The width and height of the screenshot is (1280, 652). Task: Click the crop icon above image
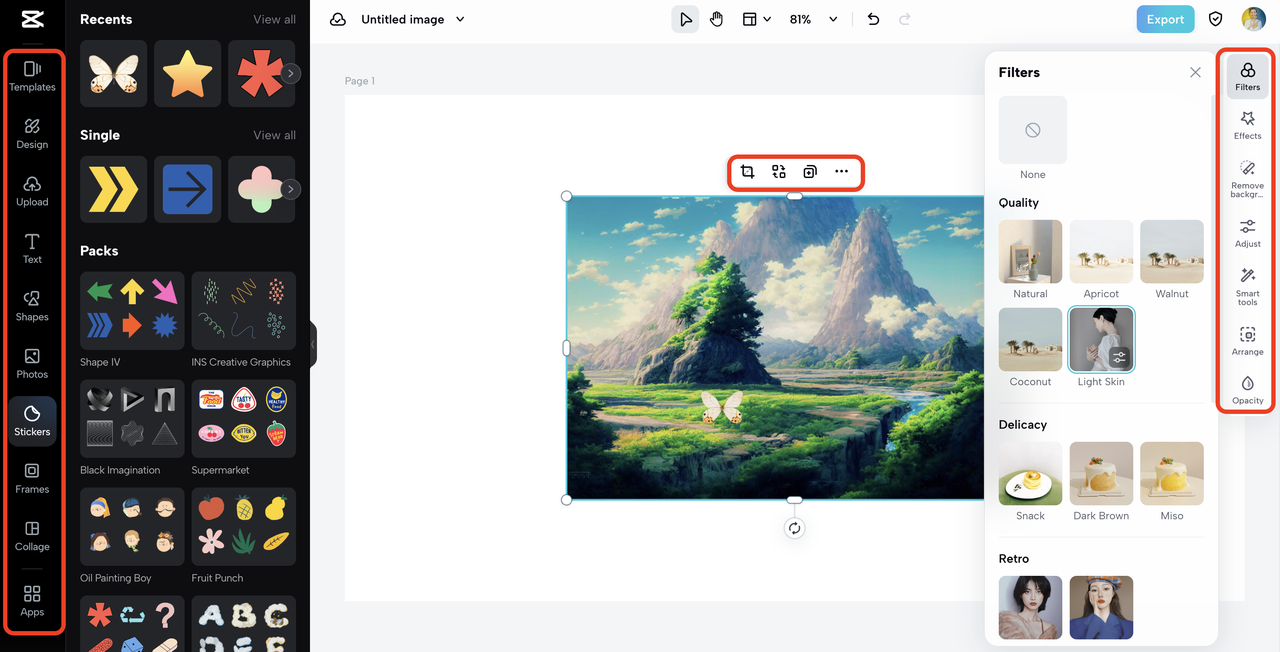(x=747, y=172)
